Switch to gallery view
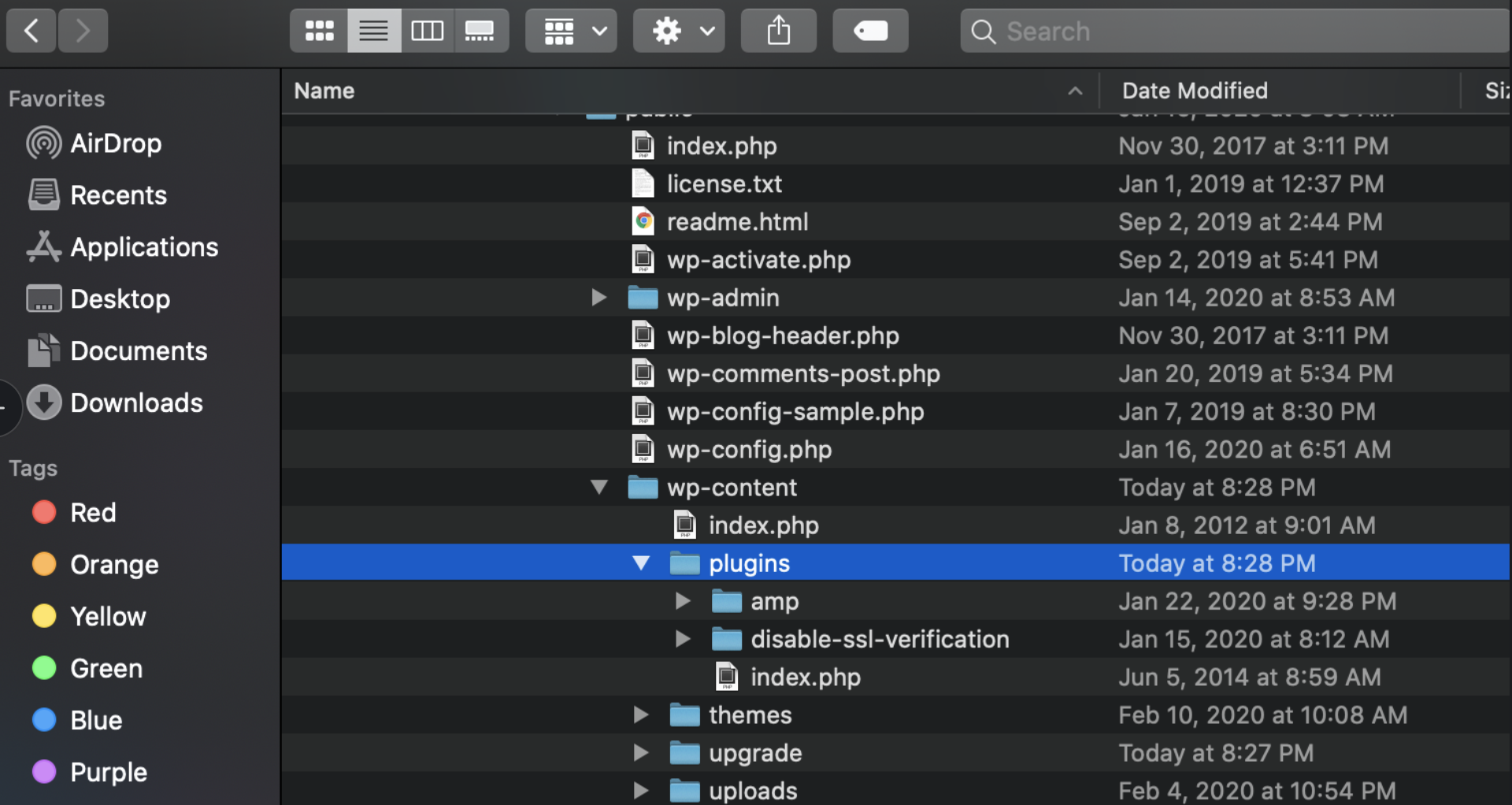Image resolution: width=1512 pixels, height=805 pixels. [x=481, y=31]
